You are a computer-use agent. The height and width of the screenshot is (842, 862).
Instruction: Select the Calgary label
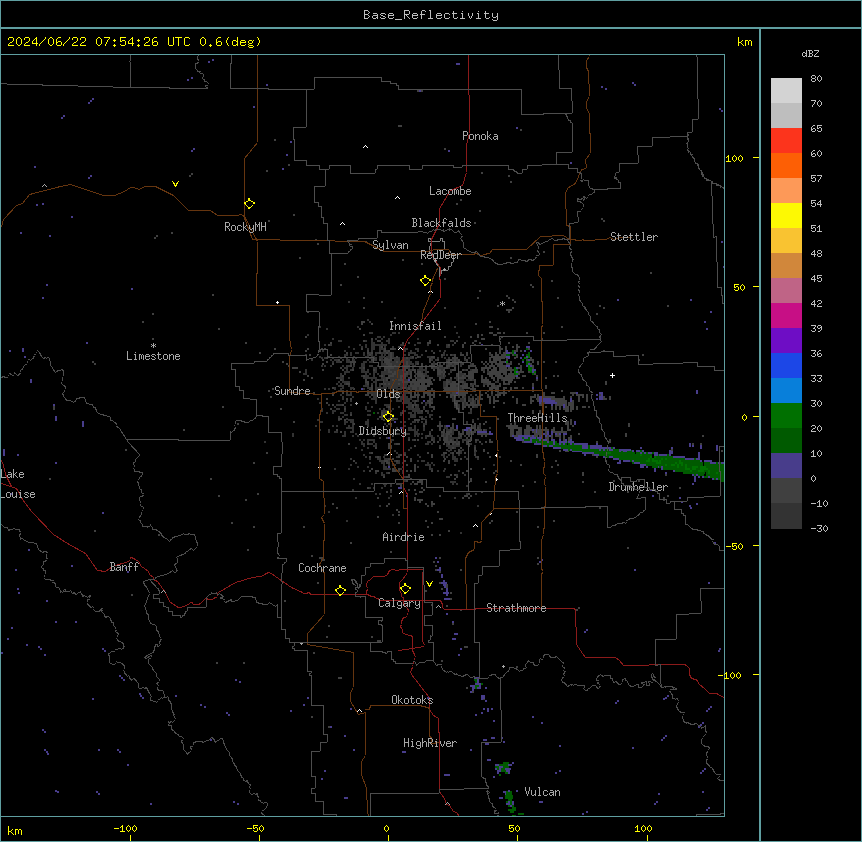coord(399,603)
